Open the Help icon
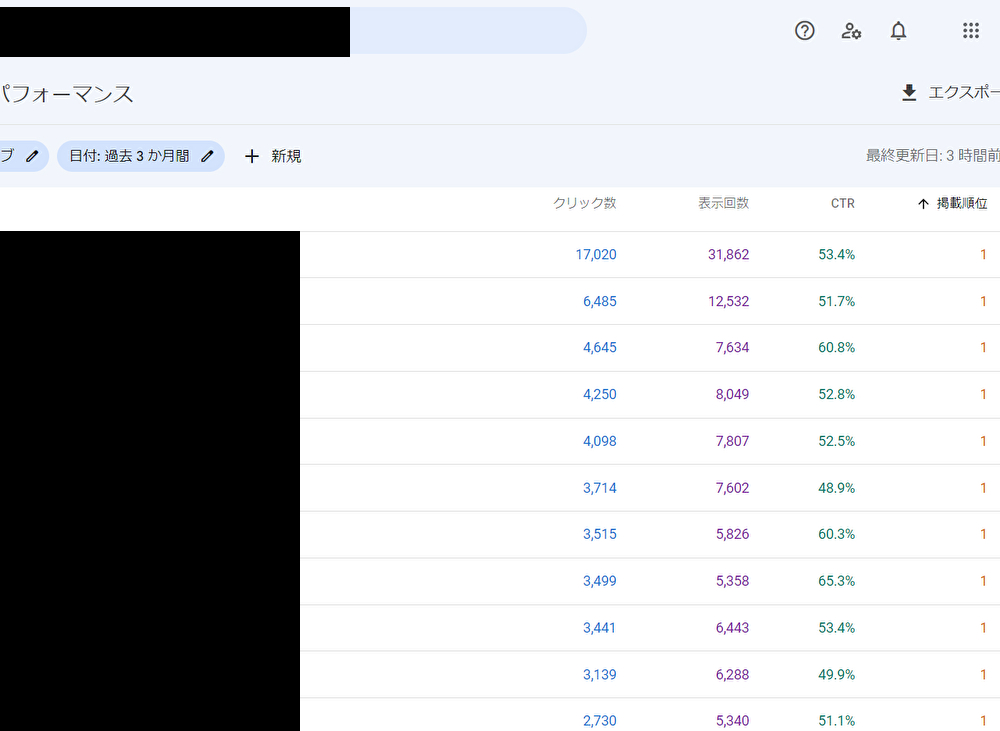This screenshot has width=1000, height=731. pos(805,31)
